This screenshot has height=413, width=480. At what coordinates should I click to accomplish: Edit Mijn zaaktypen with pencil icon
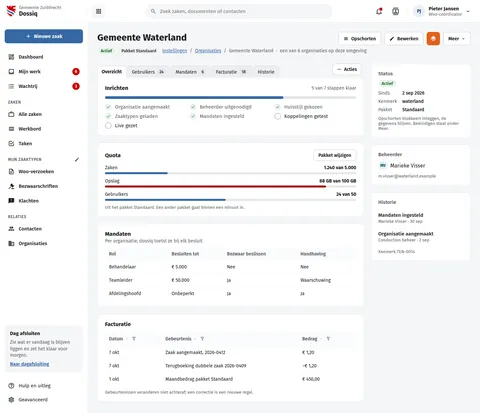pos(77,160)
